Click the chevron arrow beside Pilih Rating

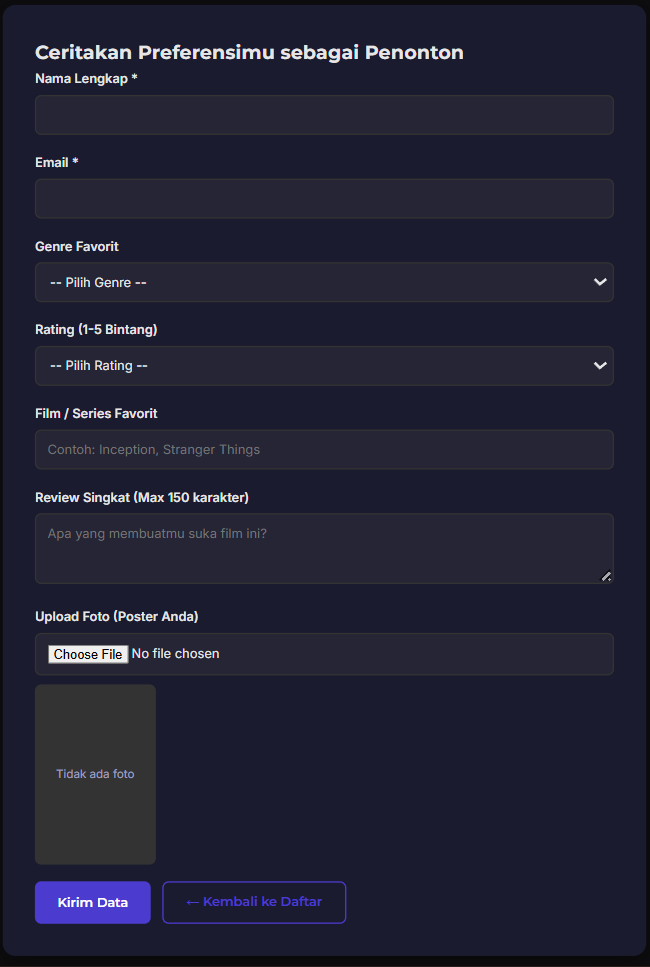[600, 366]
